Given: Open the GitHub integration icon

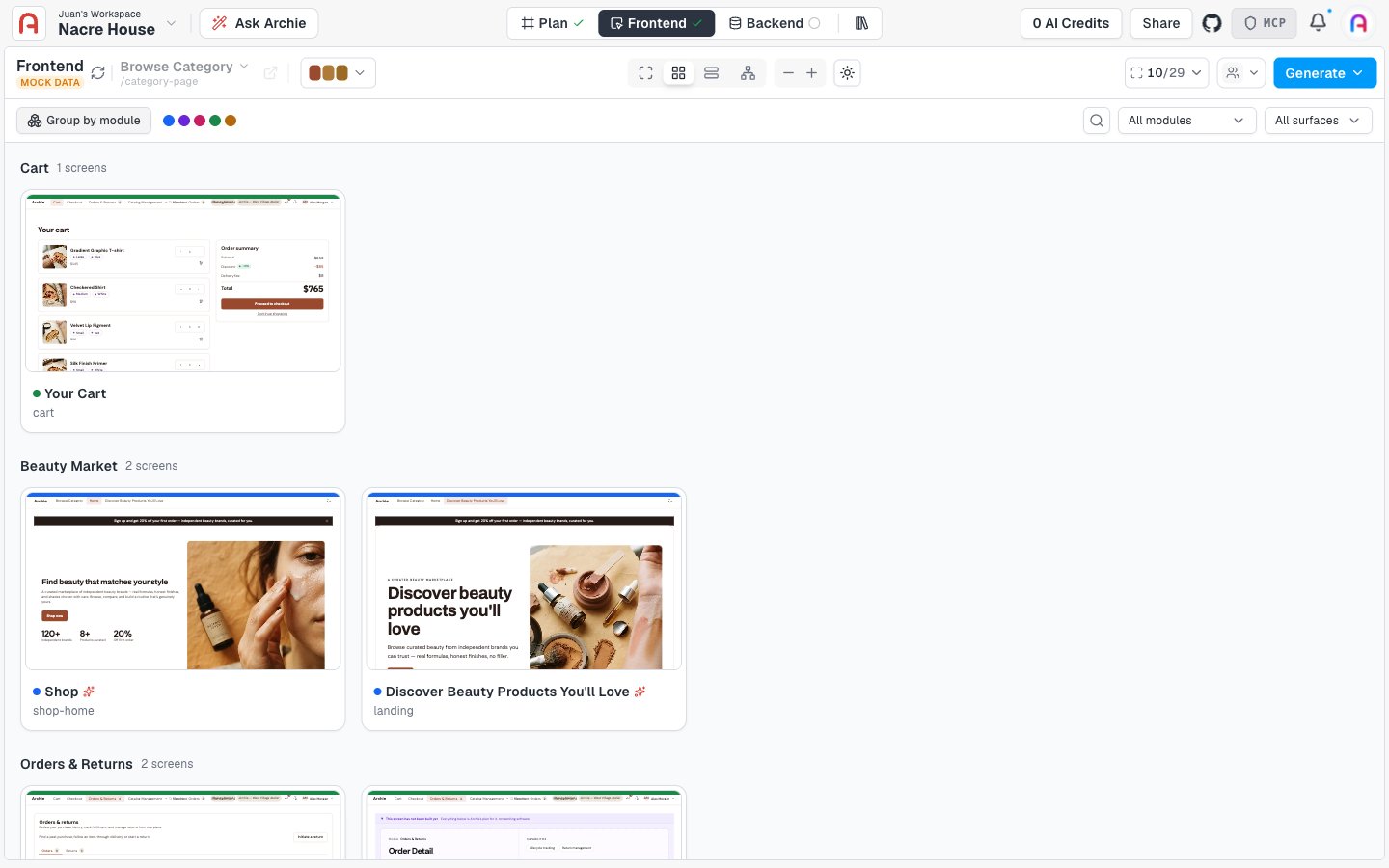Looking at the screenshot, I should point(1212,23).
